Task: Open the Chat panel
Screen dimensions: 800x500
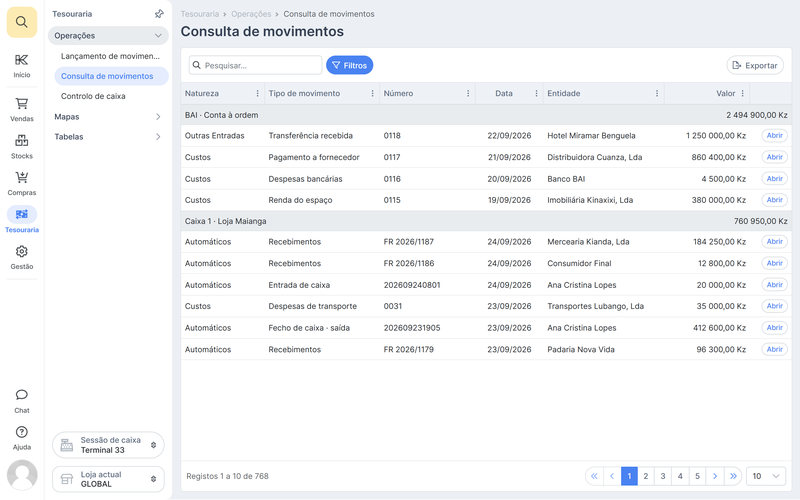Action: click(x=21, y=401)
